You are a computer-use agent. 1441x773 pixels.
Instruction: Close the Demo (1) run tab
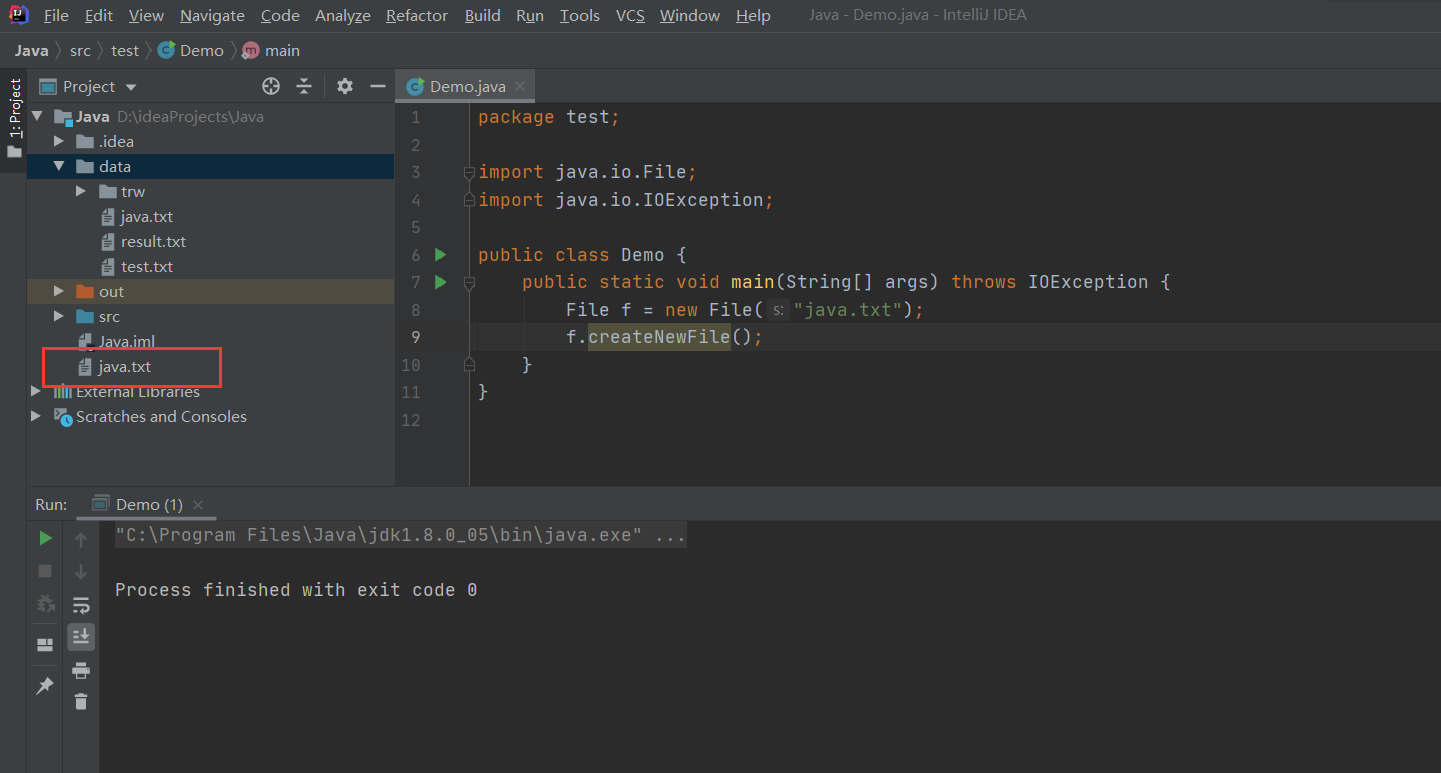198,505
